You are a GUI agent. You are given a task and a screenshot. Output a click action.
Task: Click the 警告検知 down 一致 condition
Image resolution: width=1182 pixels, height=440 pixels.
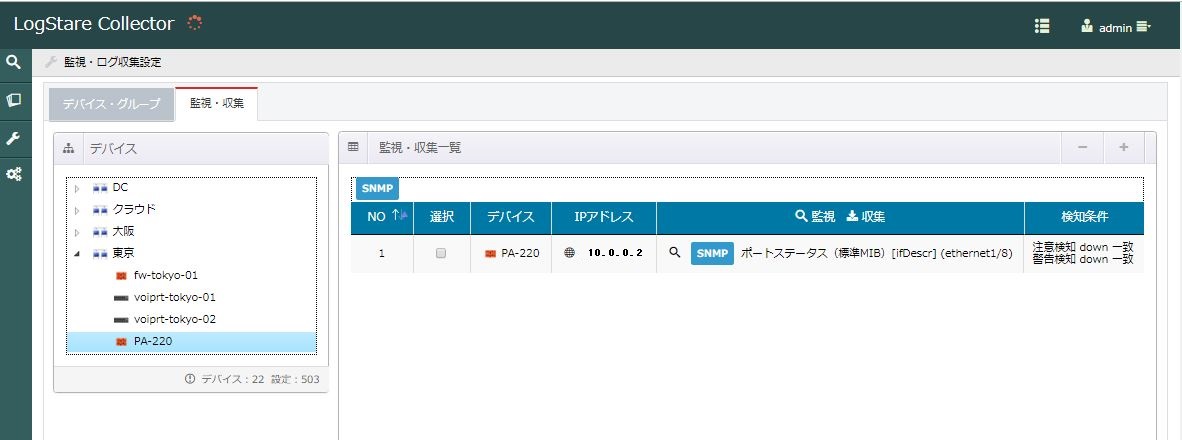(1082, 259)
